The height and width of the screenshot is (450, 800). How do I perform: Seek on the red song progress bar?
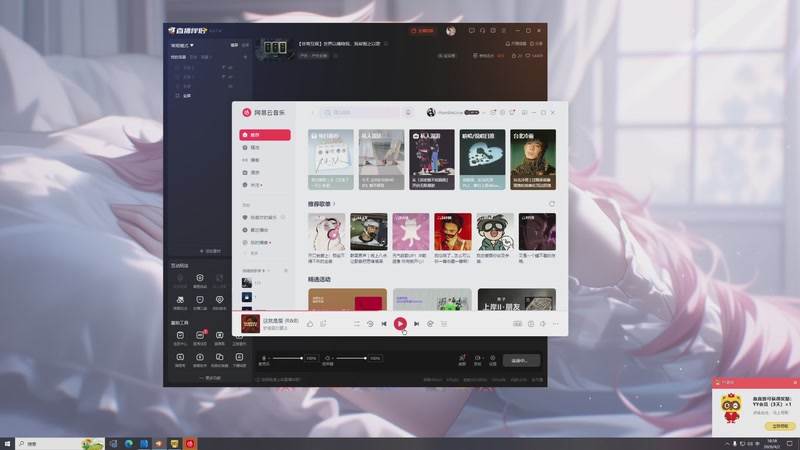400,311
